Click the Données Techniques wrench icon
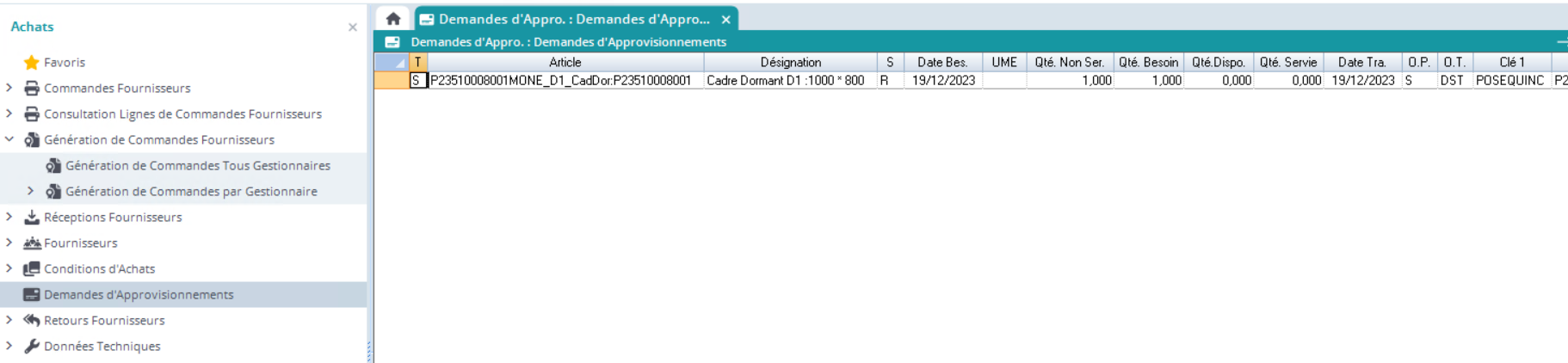This screenshot has height=363, width=1568. pyautogui.click(x=32, y=346)
